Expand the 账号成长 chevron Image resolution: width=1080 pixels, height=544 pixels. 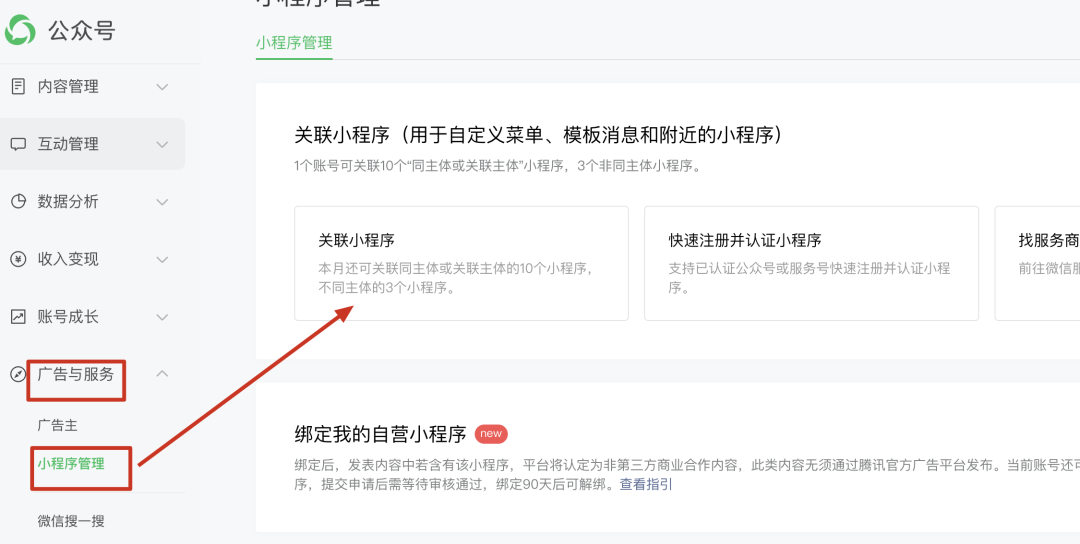pyautogui.click(x=162, y=317)
